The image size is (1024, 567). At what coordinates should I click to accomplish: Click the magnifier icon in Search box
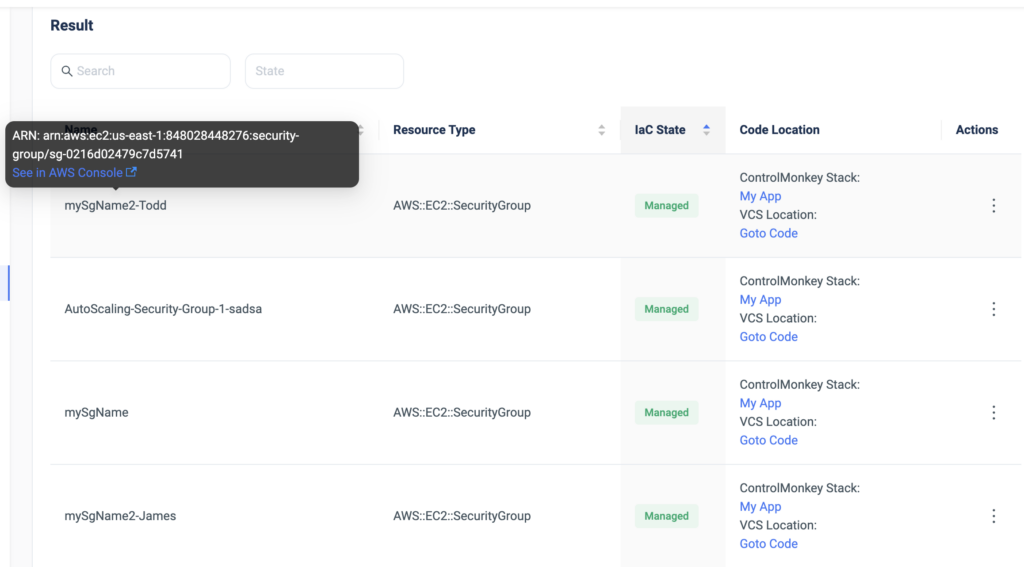click(x=67, y=71)
